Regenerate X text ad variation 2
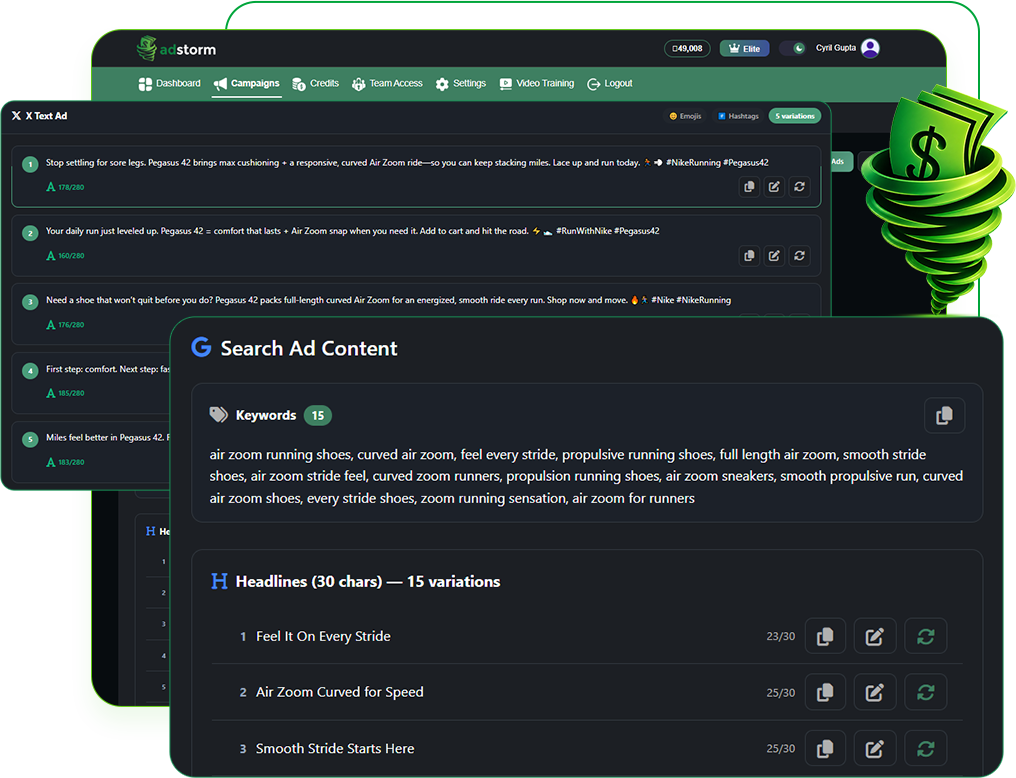This screenshot has height=778, width=1016. (x=800, y=255)
